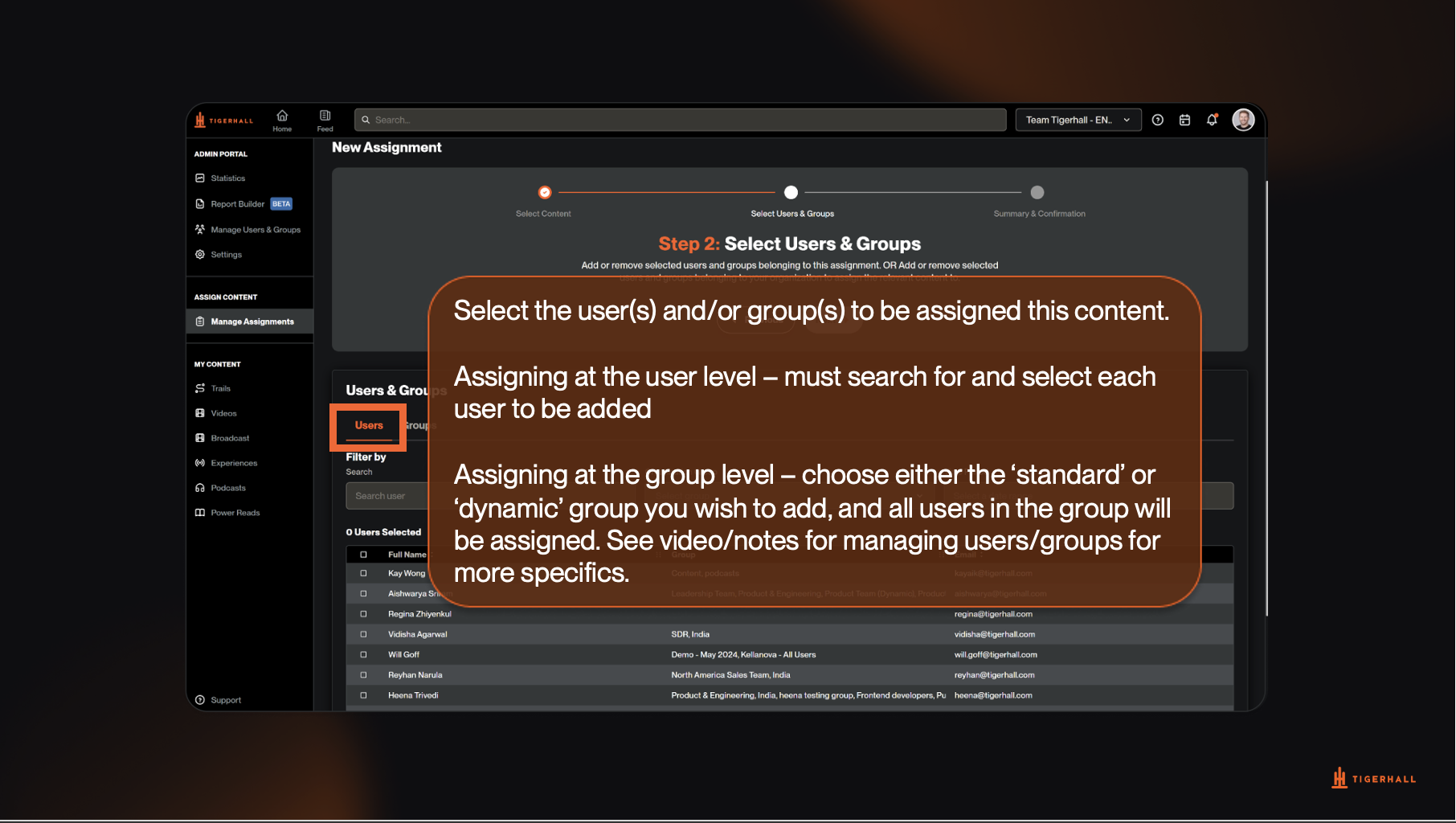
Task: Click the Support icon at the sidebar bottom
Action: point(200,700)
